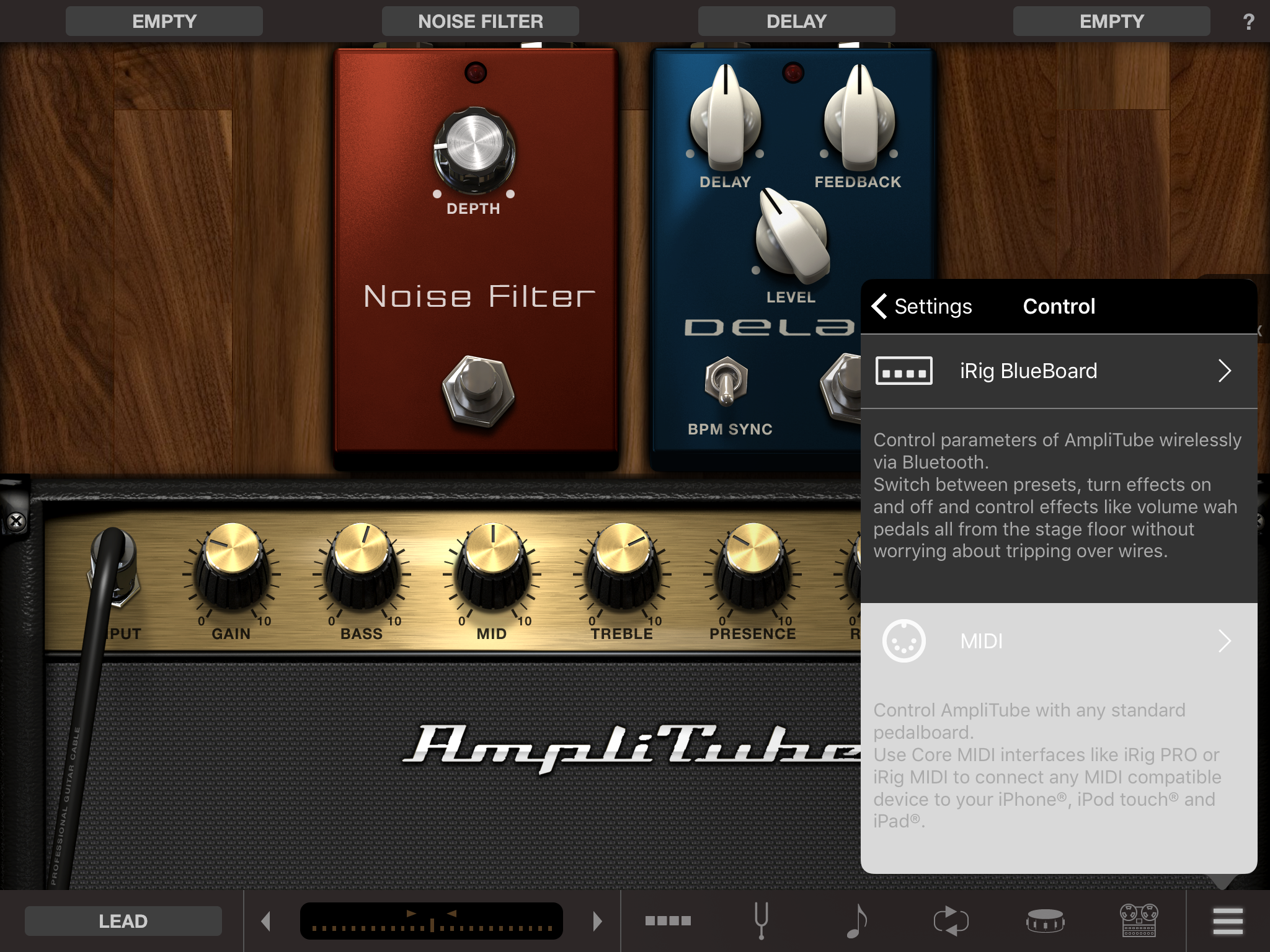Image resolution: width=1270 pixels, height=952 pixels.
Task: Click the DELAY time knob
Action: 726,119
